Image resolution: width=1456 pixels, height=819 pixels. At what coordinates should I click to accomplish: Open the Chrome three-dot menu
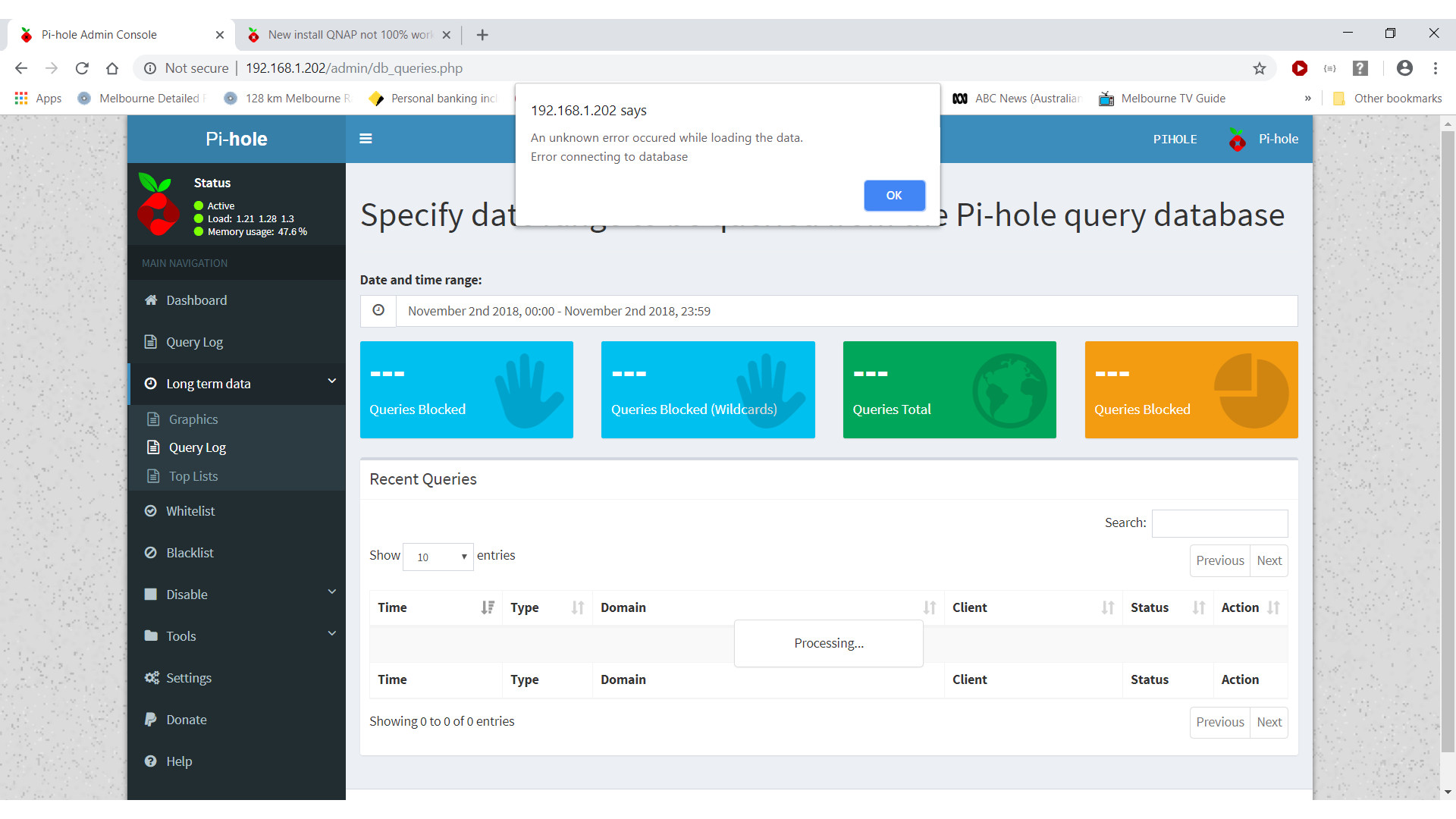[1436, 68]
